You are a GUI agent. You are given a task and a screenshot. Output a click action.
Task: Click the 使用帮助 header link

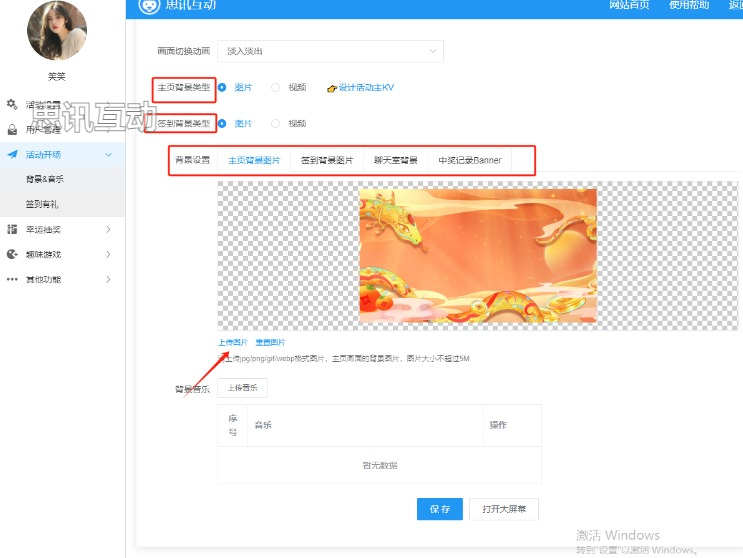(689, 5)
